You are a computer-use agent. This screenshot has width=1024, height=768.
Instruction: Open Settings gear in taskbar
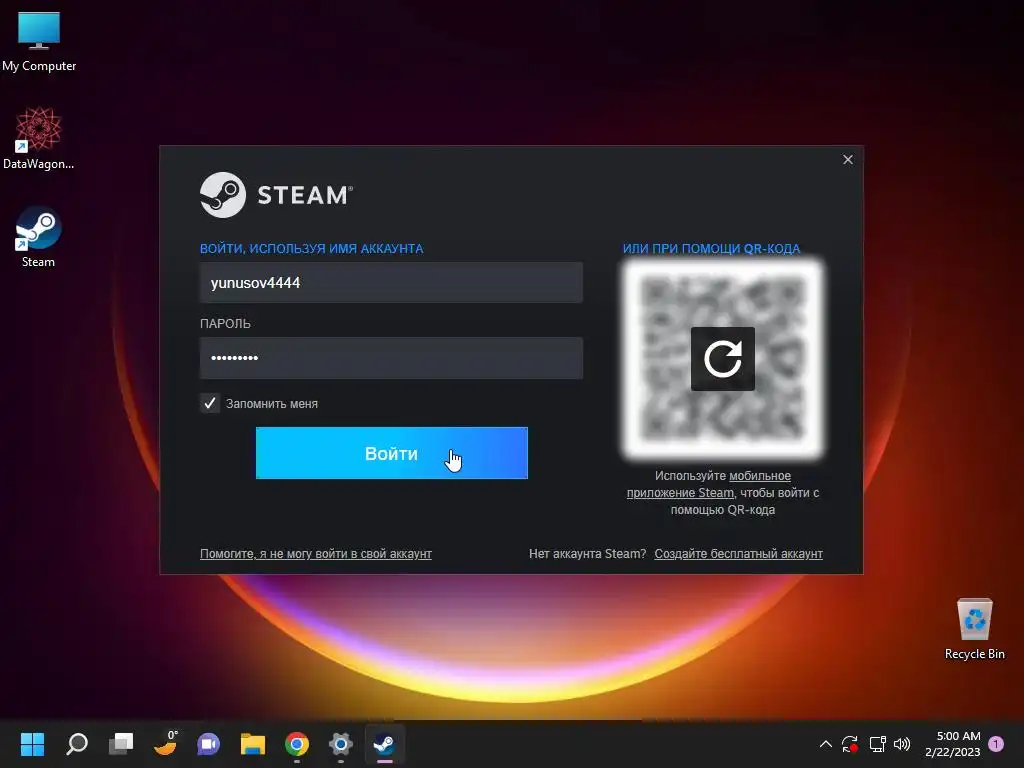coord(340,744)
